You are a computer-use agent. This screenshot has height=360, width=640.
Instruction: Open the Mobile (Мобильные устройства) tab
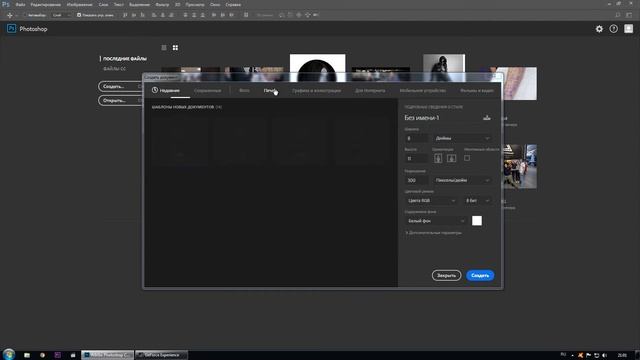(x=422, y=91)
